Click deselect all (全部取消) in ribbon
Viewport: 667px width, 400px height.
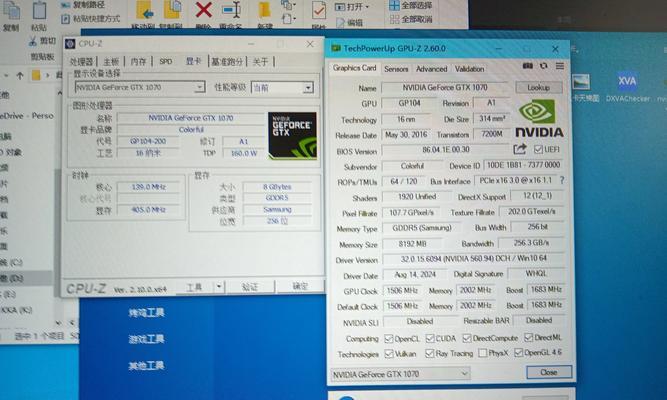coord(411,19)
